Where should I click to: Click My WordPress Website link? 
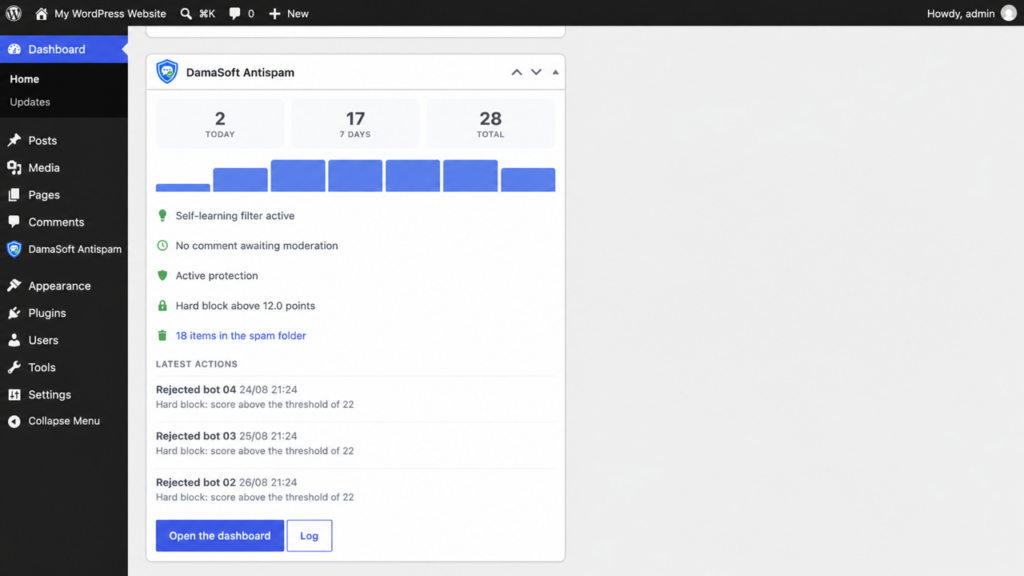110,13
